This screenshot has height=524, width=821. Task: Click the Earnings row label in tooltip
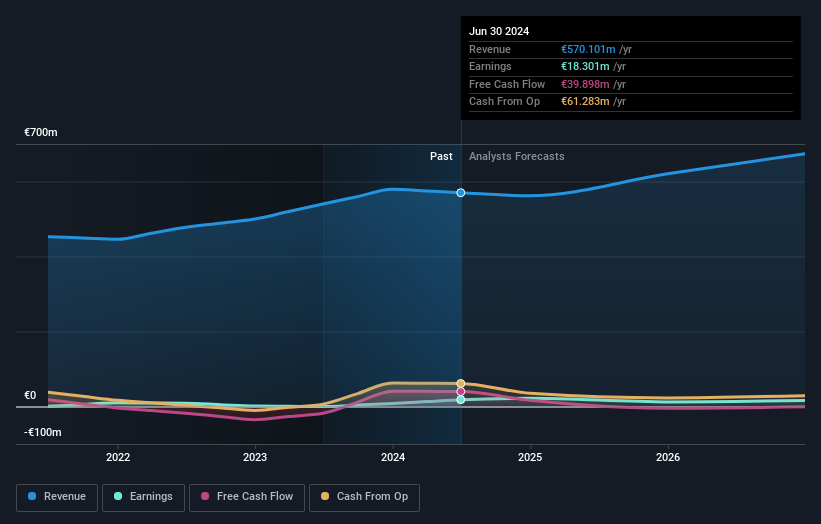[490, 66]
